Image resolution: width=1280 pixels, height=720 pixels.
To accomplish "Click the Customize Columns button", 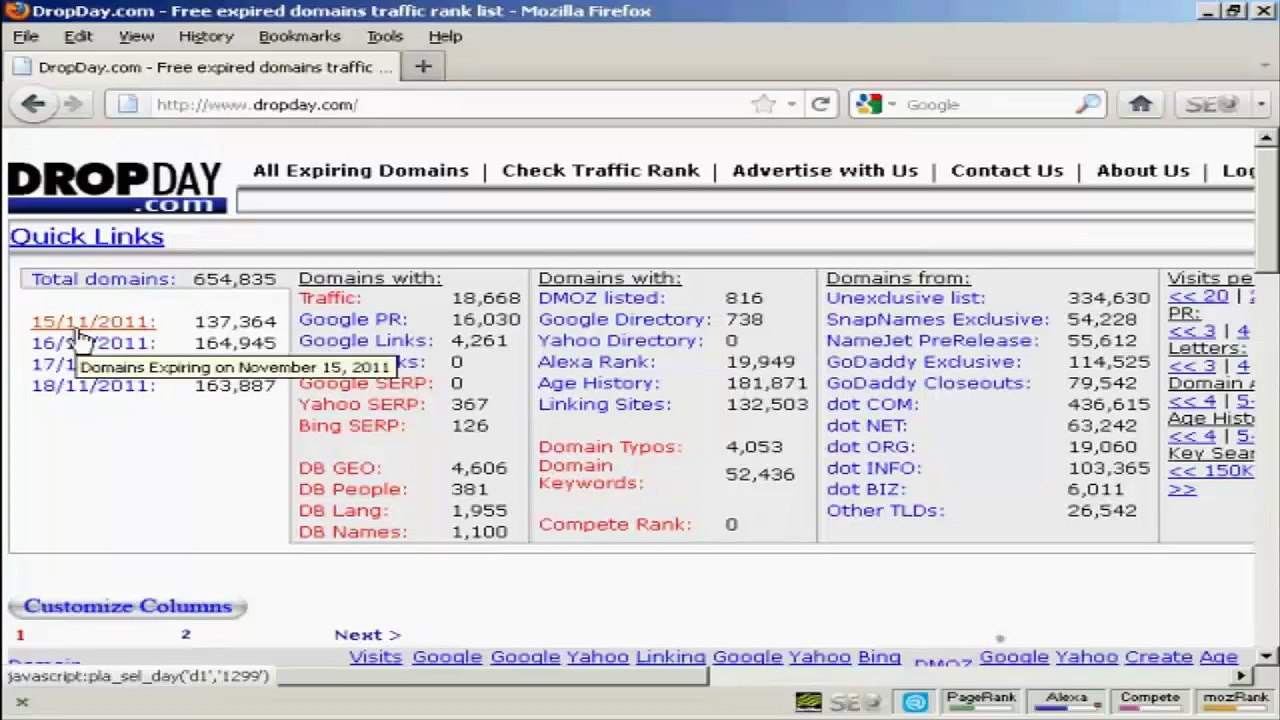I will point(127,606).
